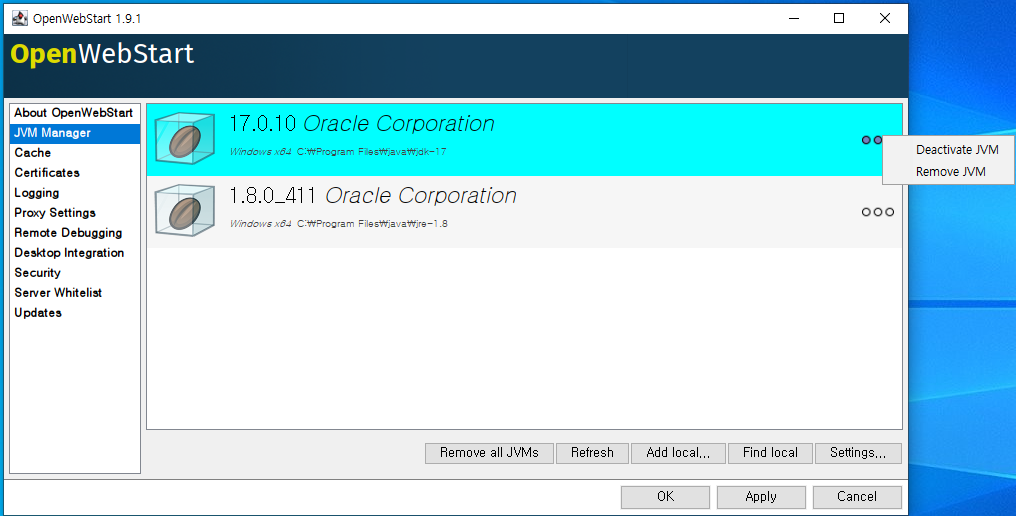Close the OpenWebStart window

click(x=884, y=18)
